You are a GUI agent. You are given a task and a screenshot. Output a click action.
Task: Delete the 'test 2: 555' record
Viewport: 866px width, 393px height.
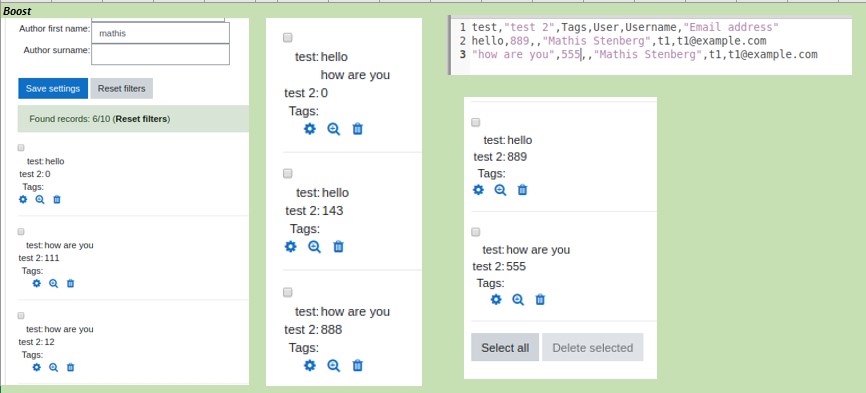coord(540,300)
